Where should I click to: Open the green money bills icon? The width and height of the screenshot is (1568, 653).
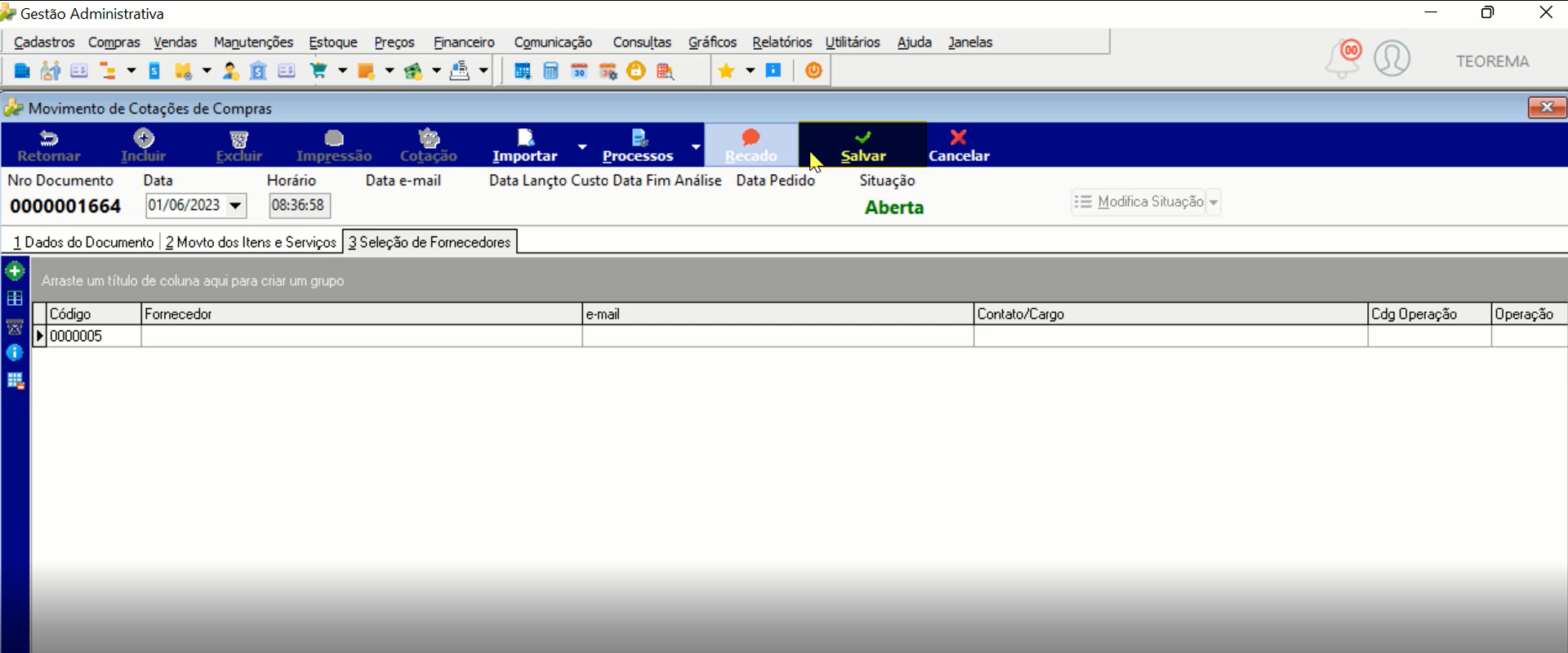(413, 71)
